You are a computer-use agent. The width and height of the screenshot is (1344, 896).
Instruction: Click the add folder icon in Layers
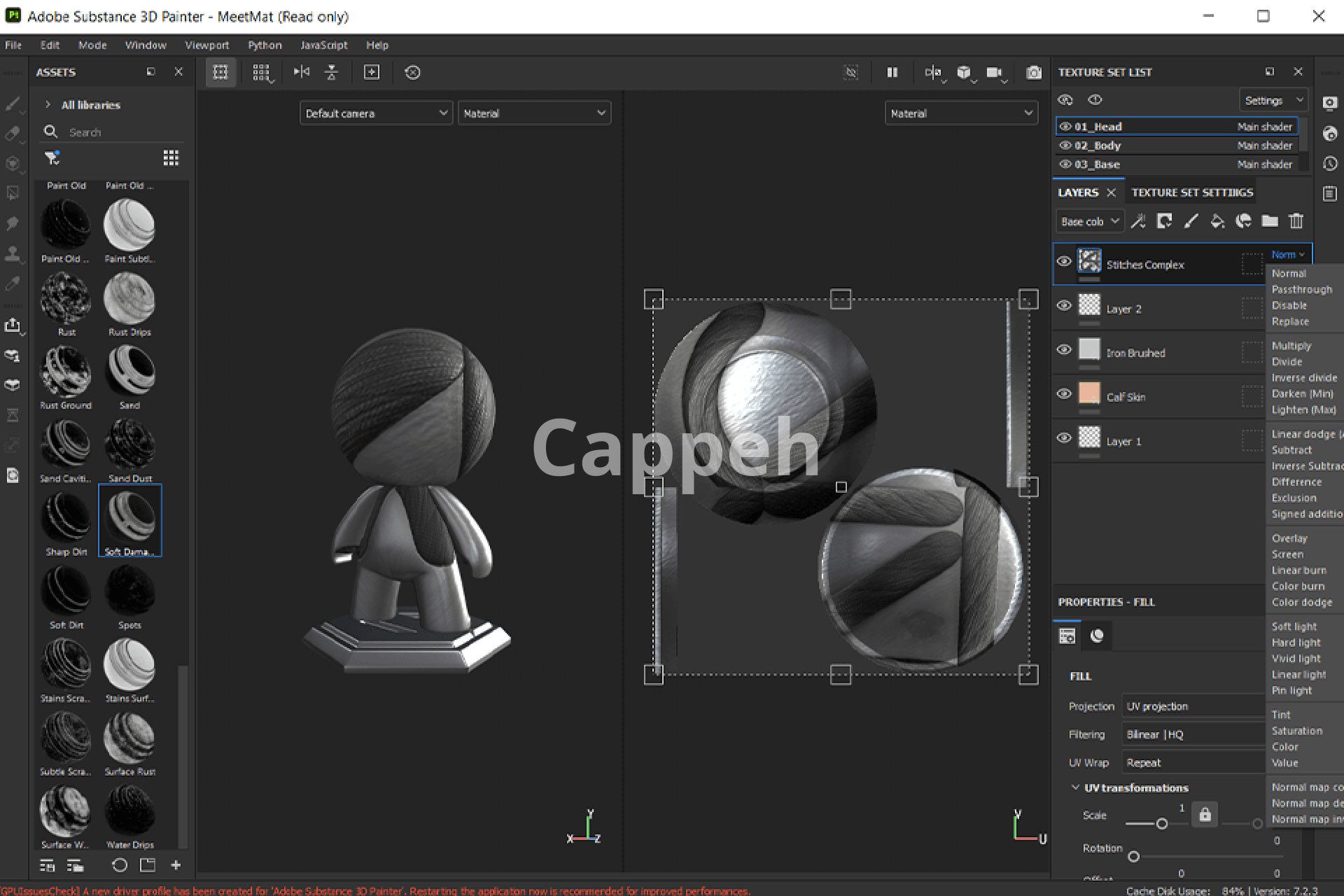pos(1269,221)
